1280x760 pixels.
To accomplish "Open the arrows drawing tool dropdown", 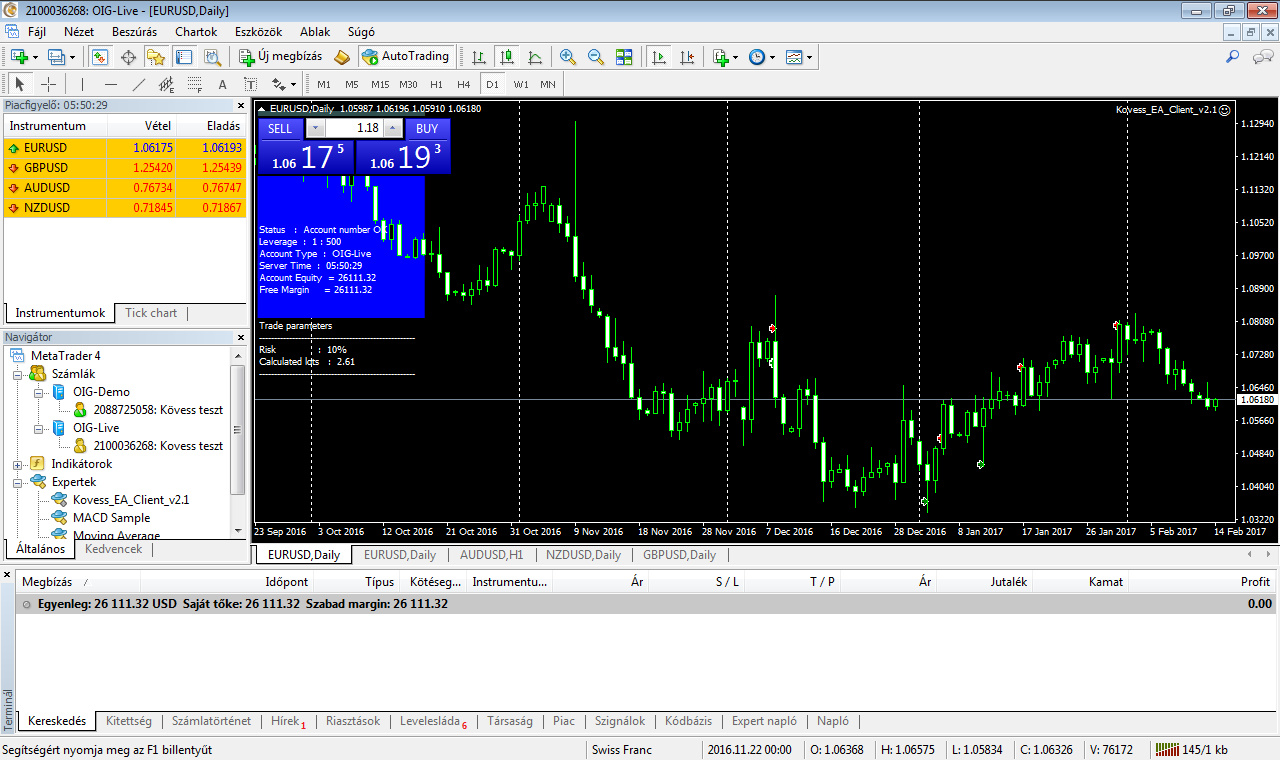I will pyautogui.click(x=292, y=84).
